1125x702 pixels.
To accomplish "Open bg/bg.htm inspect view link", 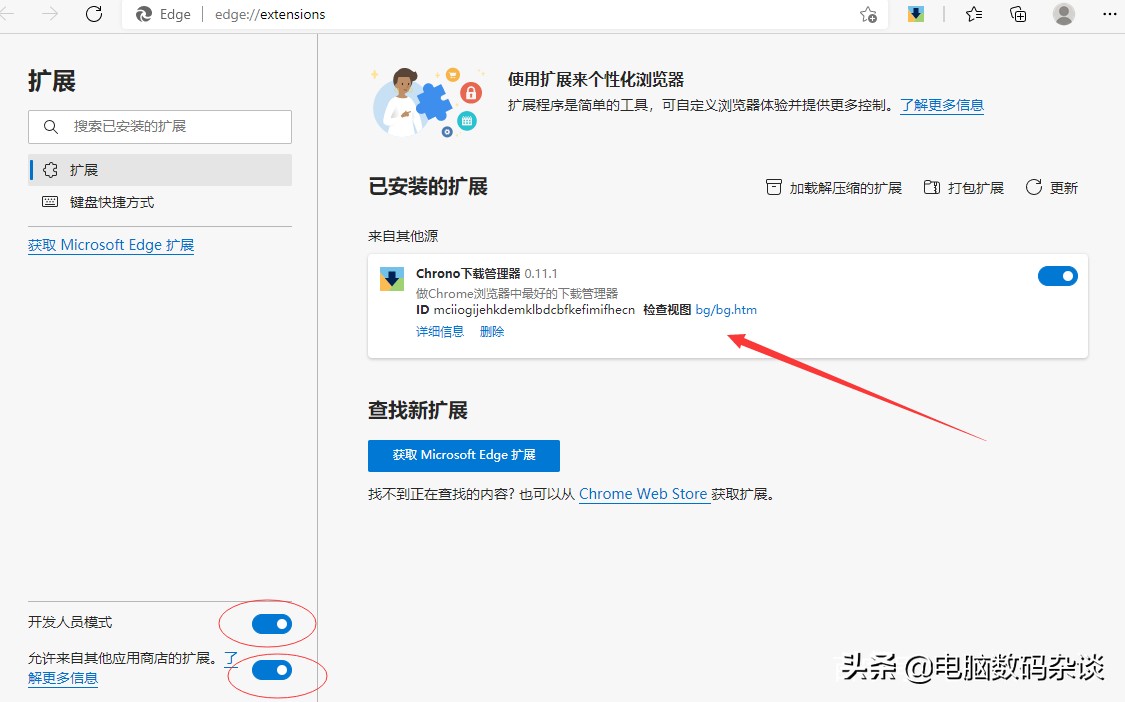I will [726, 309].
